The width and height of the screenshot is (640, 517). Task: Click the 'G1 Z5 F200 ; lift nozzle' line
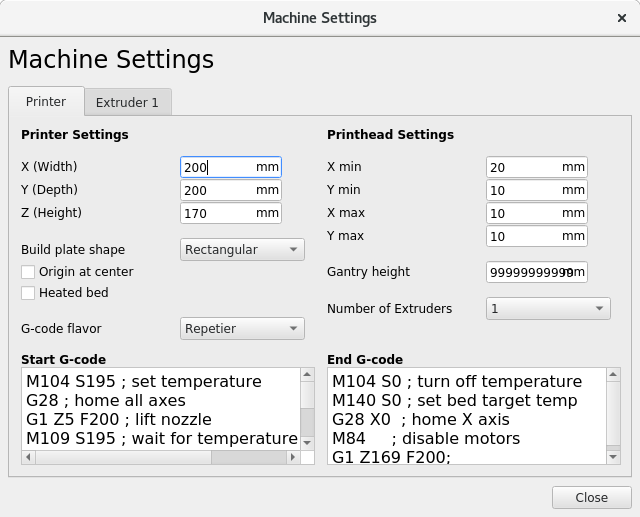click(x=119, y=419)
